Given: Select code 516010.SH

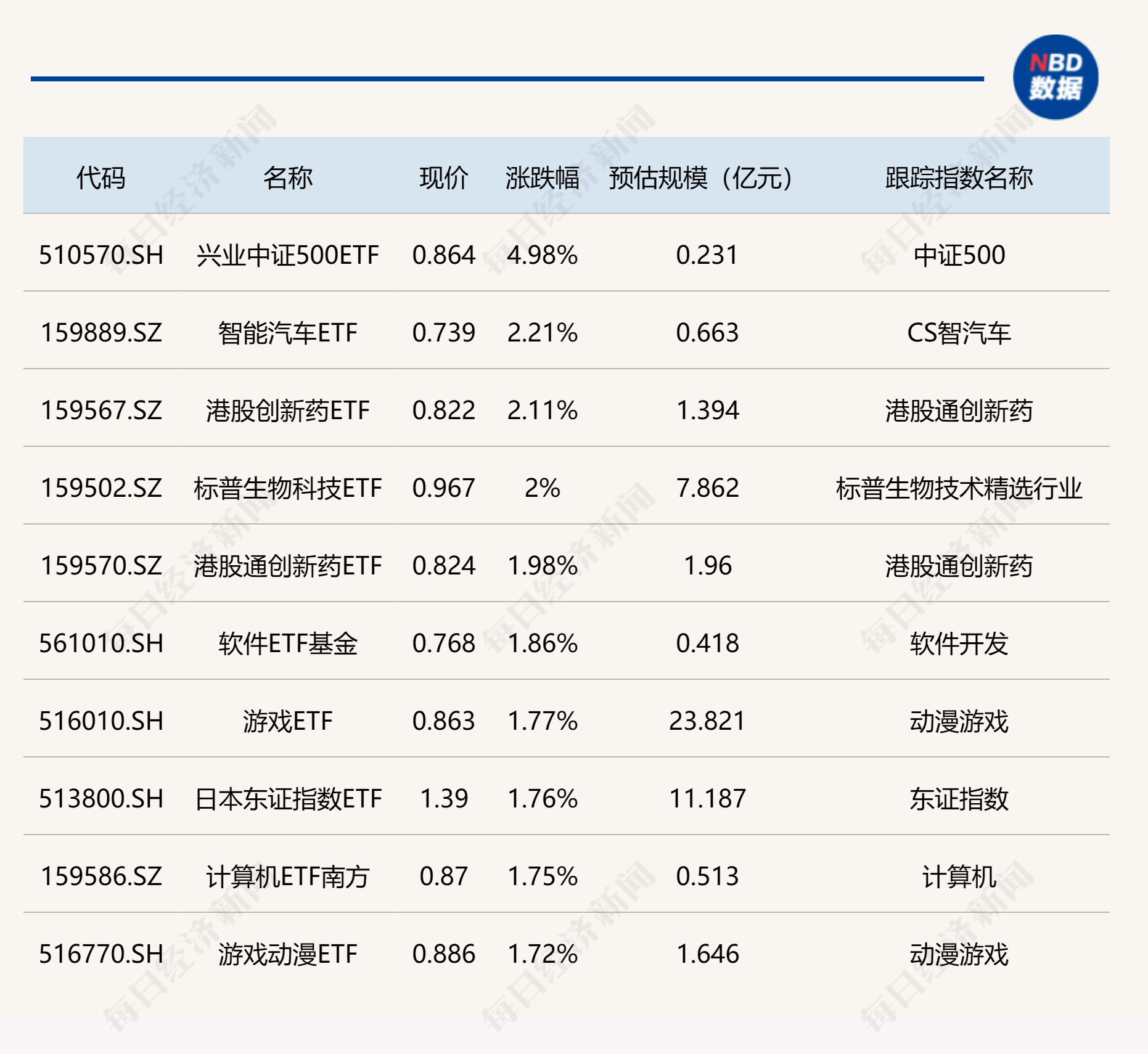Looking at the screenshot, I should click(101, 721).
